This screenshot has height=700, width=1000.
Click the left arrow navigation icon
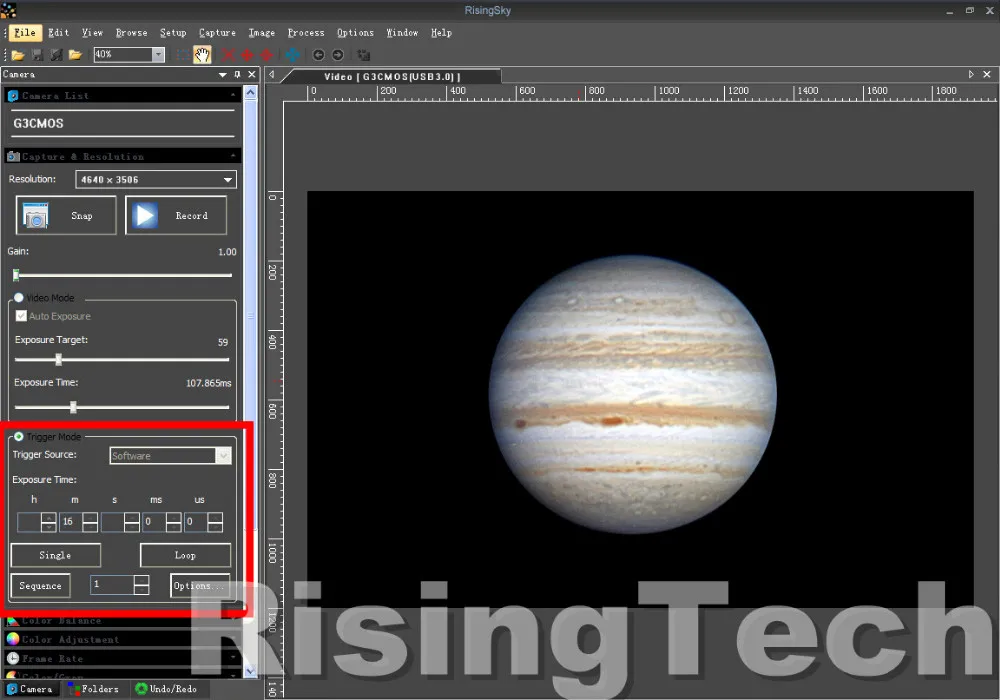point(319,55)
